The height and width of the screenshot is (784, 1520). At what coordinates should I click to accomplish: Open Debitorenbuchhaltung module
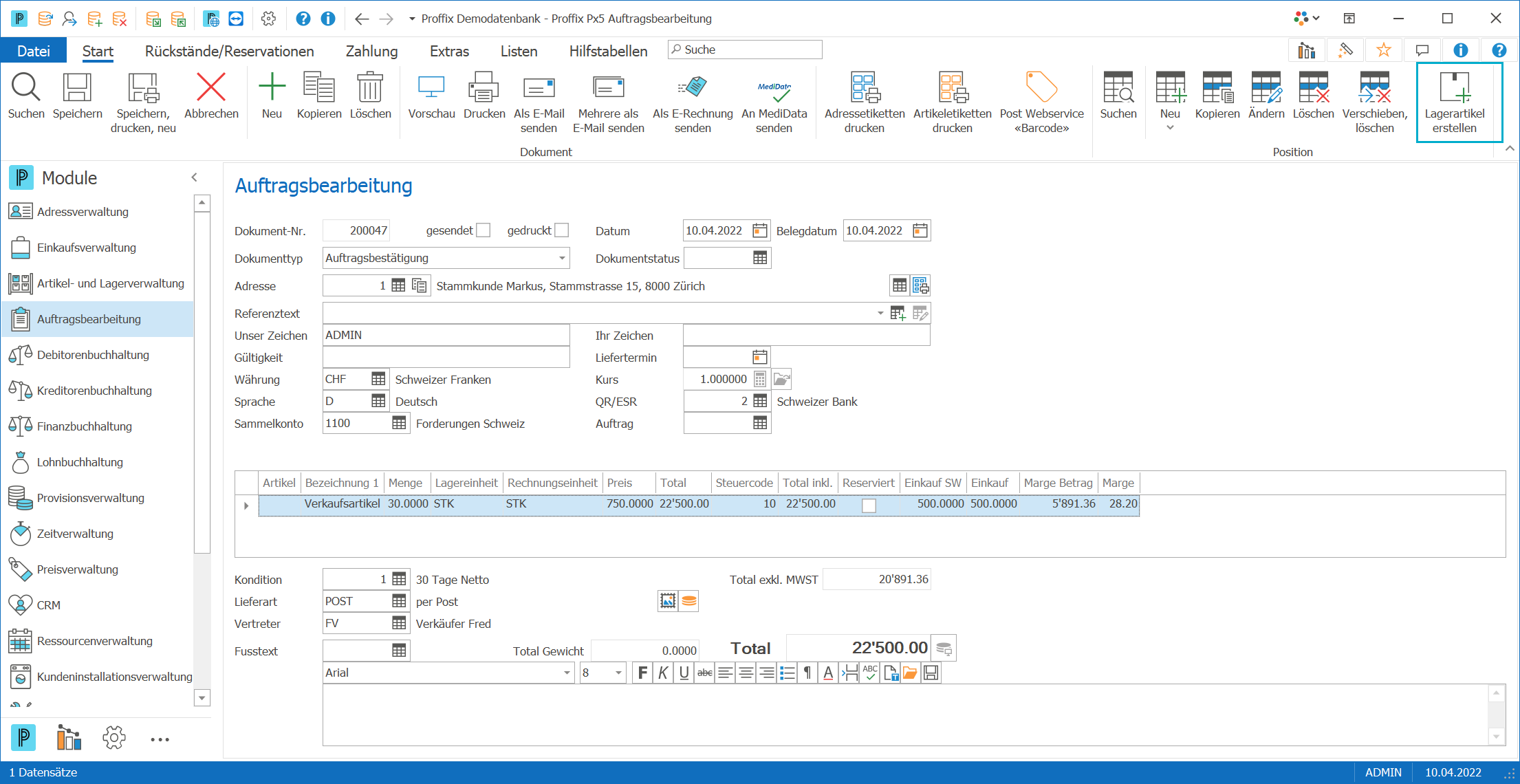coord(98,355)
